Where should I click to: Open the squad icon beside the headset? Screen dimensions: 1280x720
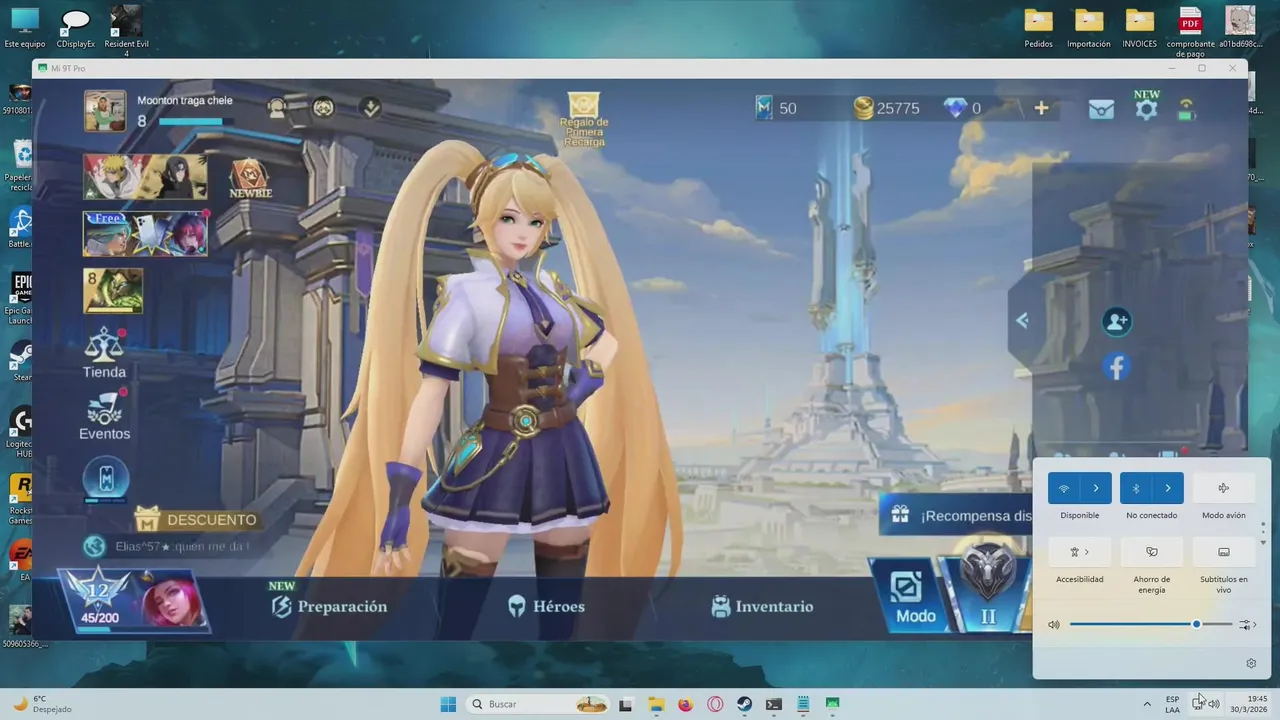coord(323,108)
